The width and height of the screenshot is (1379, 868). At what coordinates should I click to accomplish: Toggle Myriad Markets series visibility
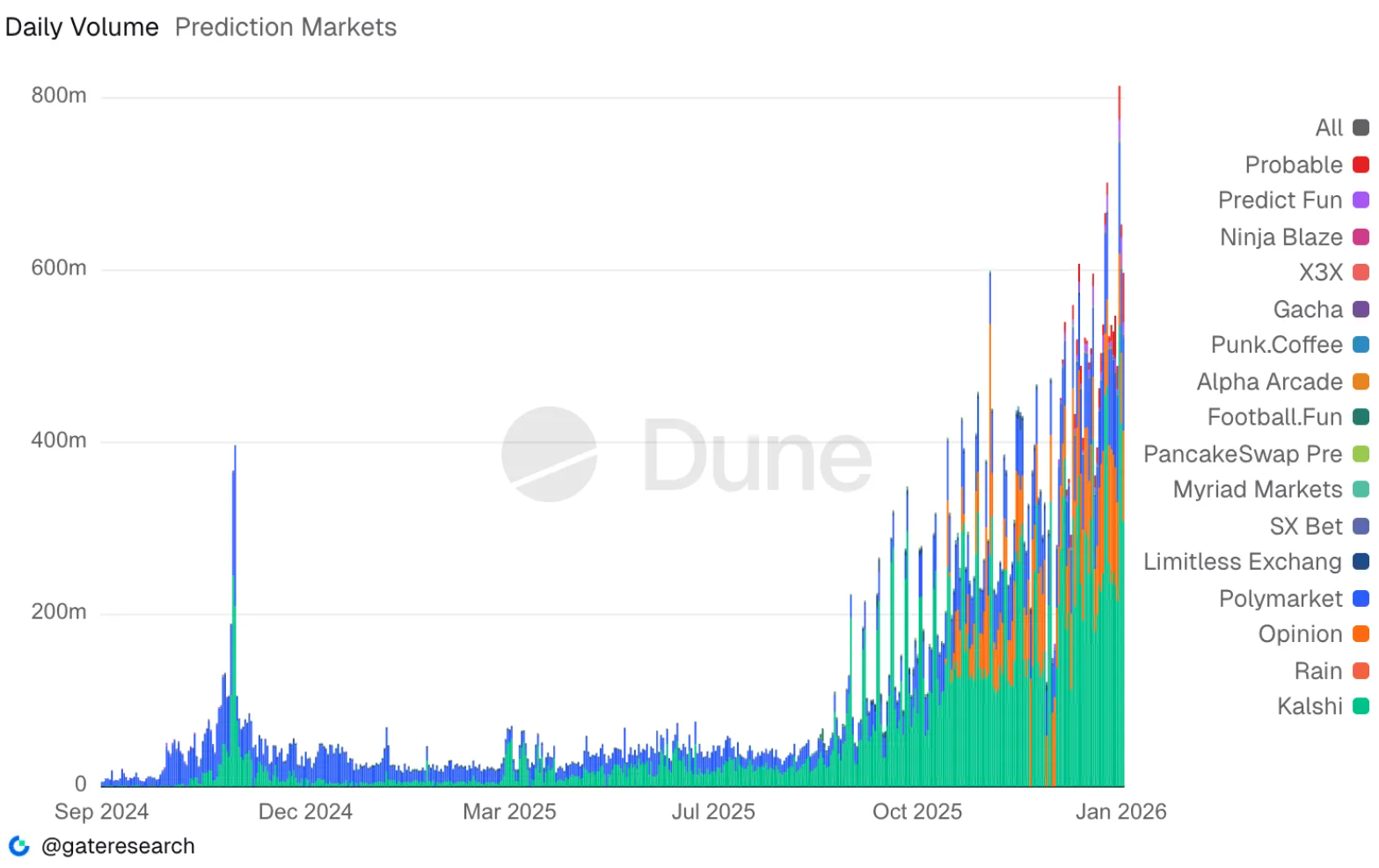(1257, 490)
